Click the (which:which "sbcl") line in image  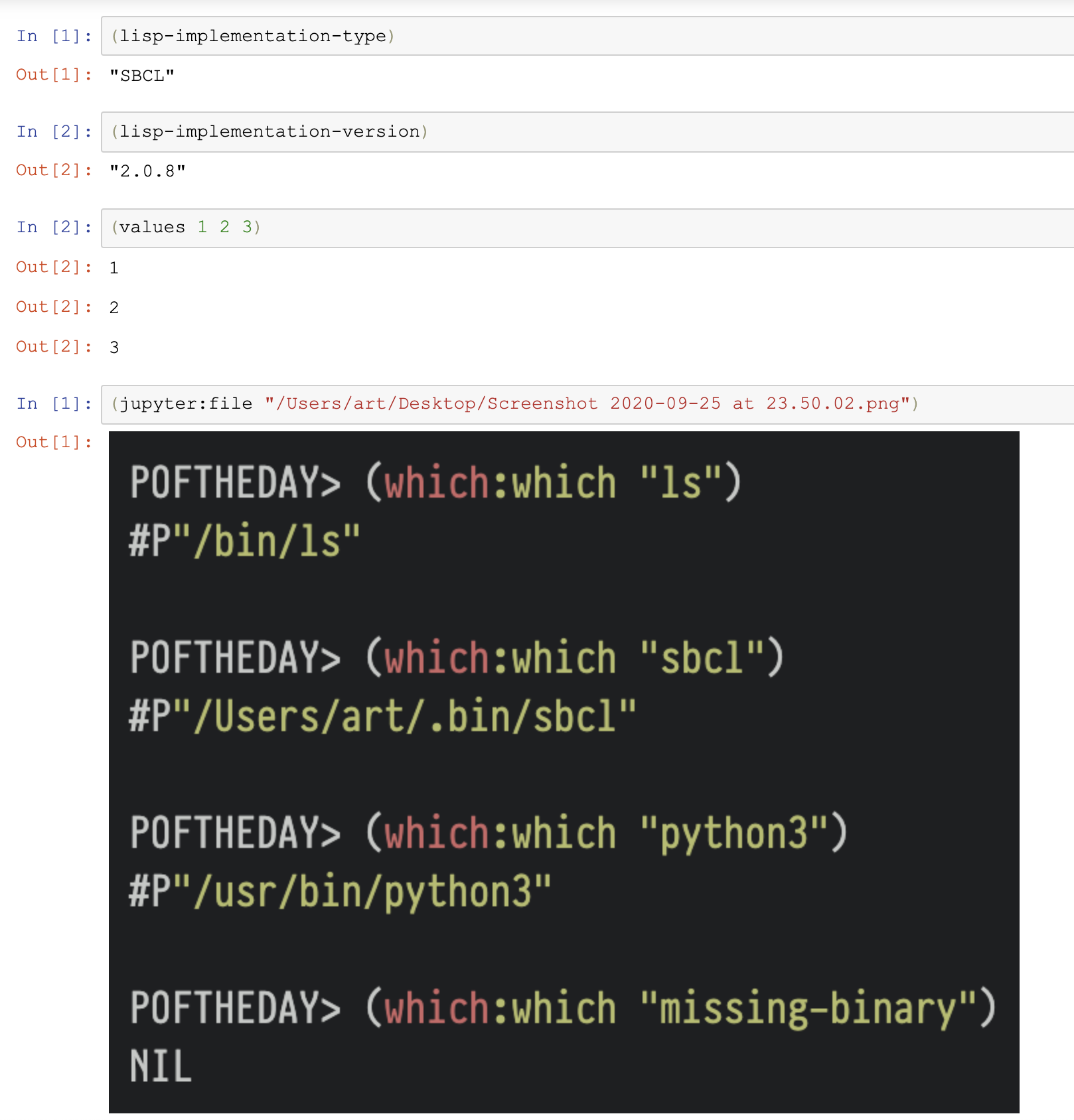coord(457,658)
